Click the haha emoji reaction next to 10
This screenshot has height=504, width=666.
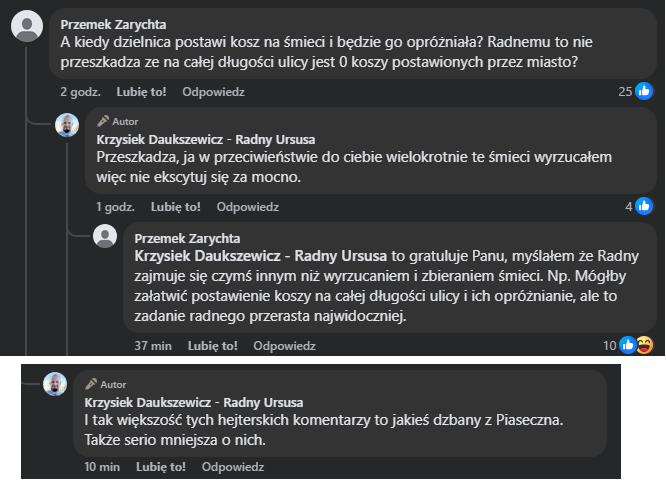pos(645,346)
